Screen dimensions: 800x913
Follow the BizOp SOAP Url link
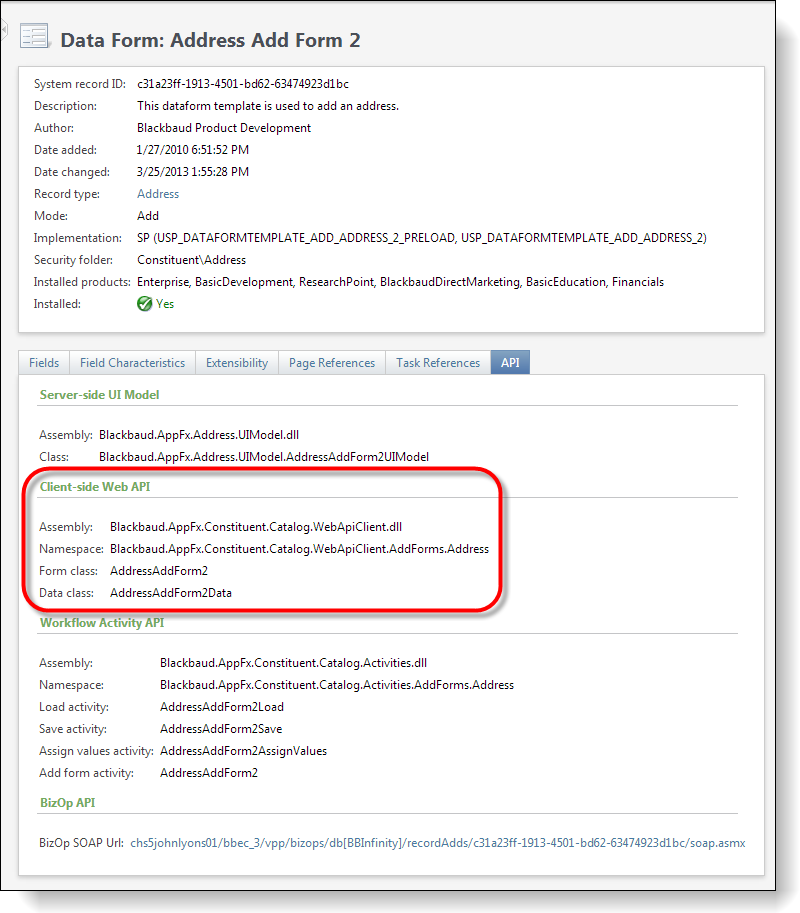437,843
